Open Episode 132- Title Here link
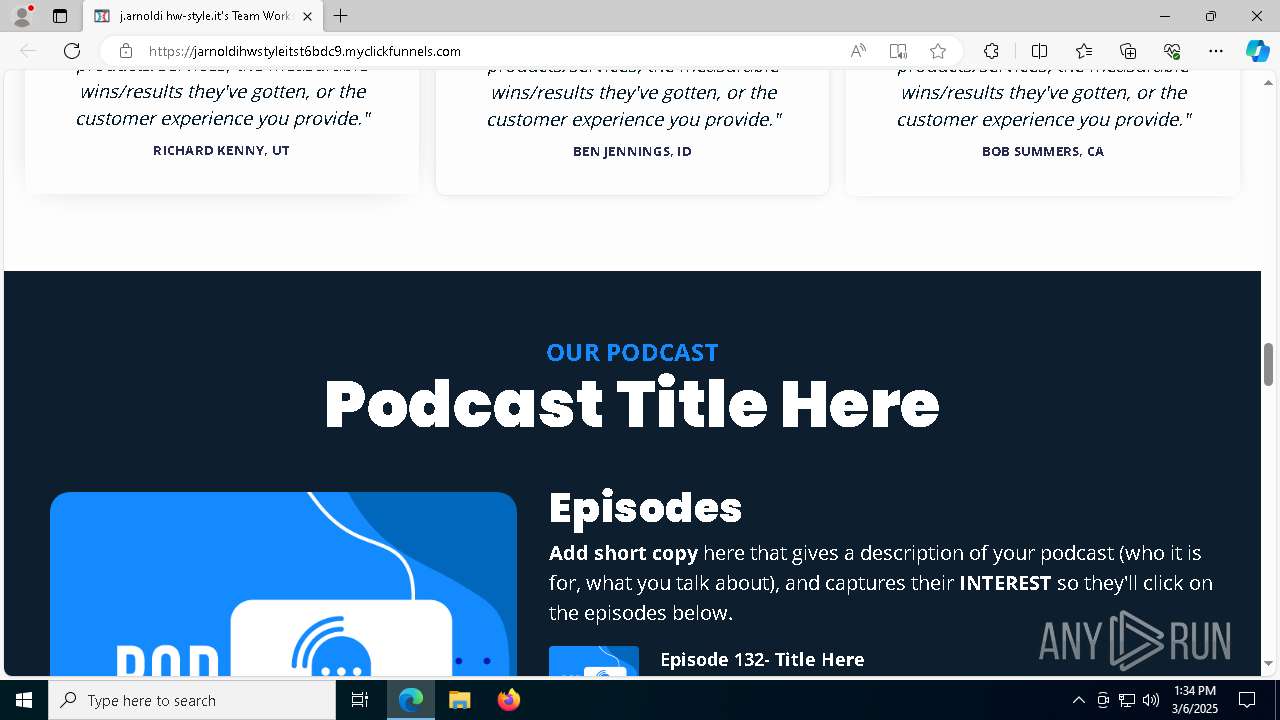Viewport: 1280px width, 720px height. pos(762,659)
